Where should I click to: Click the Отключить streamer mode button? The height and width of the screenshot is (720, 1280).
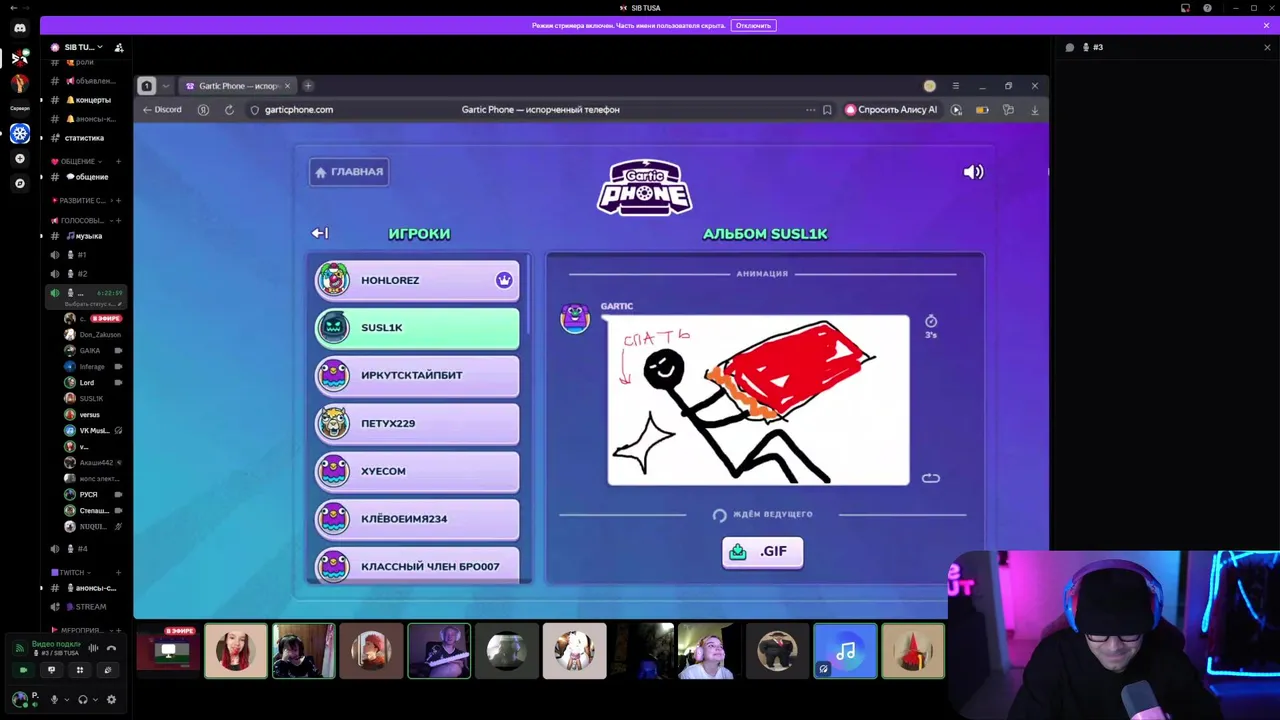(x=753, y=25)
